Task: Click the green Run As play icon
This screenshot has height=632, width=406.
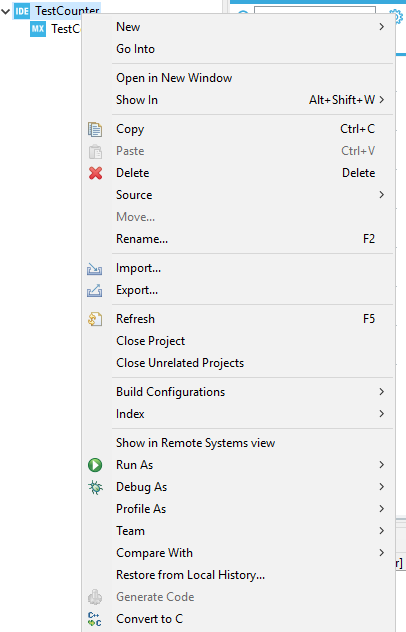Action: point(95,465)
